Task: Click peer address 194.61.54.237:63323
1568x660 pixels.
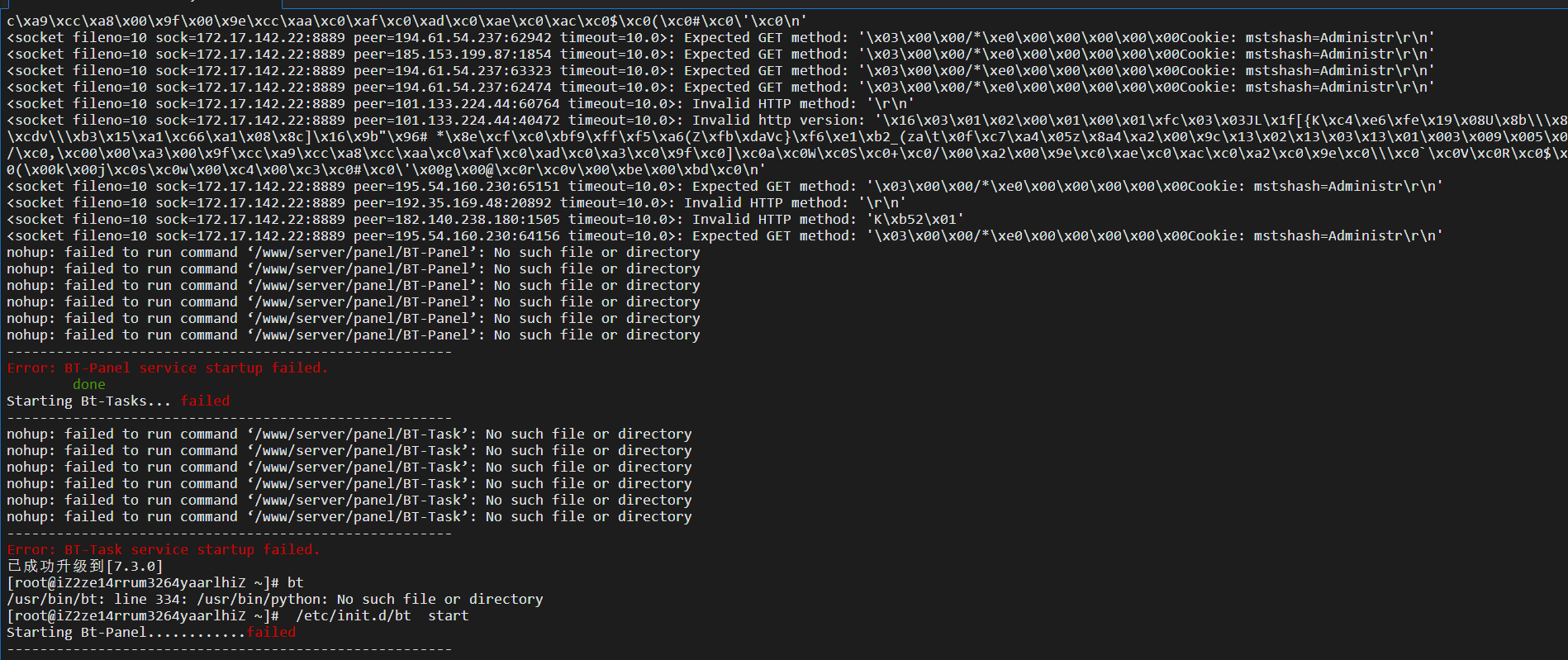Action: click(x=453, y=70)
